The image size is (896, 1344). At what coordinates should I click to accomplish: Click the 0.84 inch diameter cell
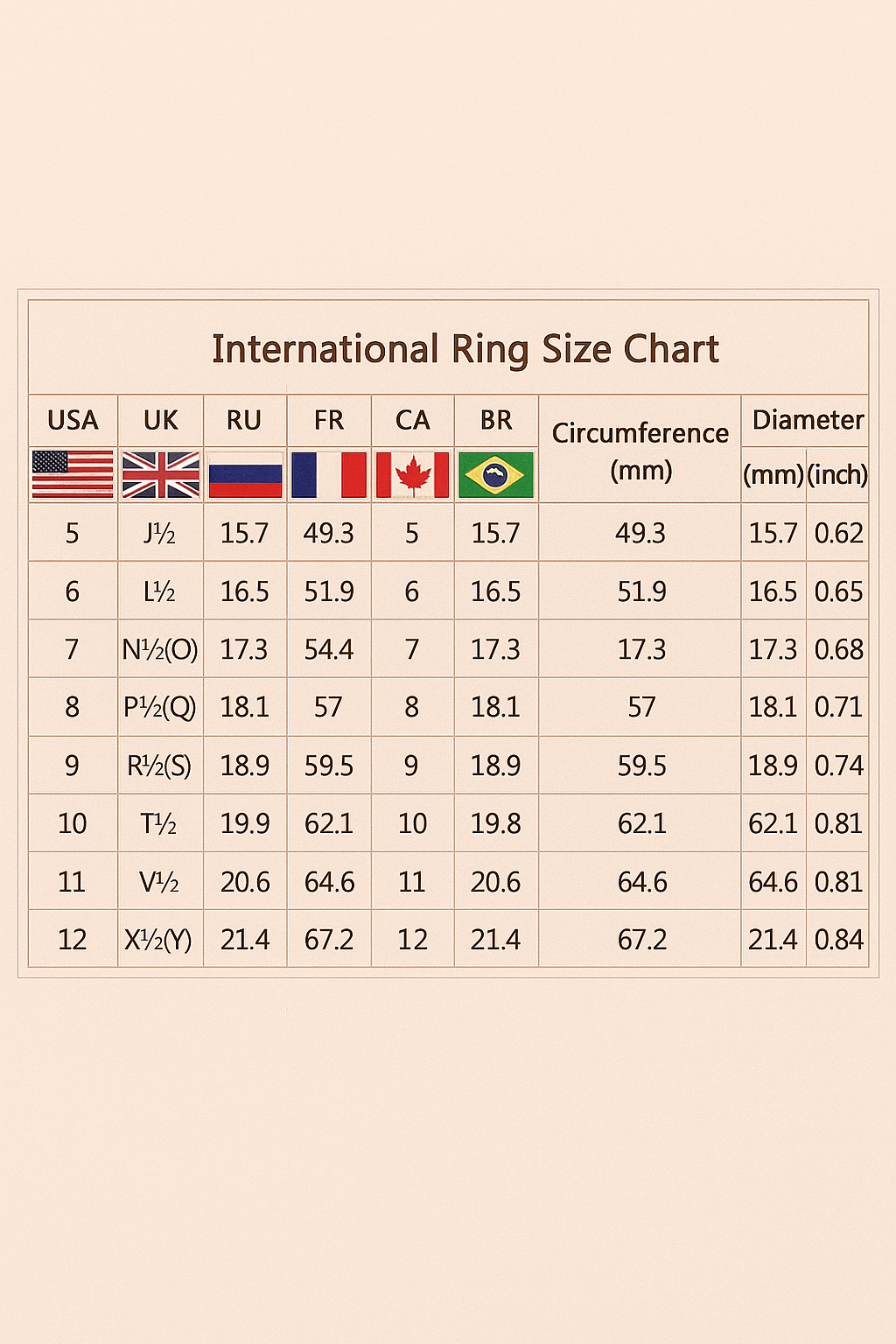point(838,940)
